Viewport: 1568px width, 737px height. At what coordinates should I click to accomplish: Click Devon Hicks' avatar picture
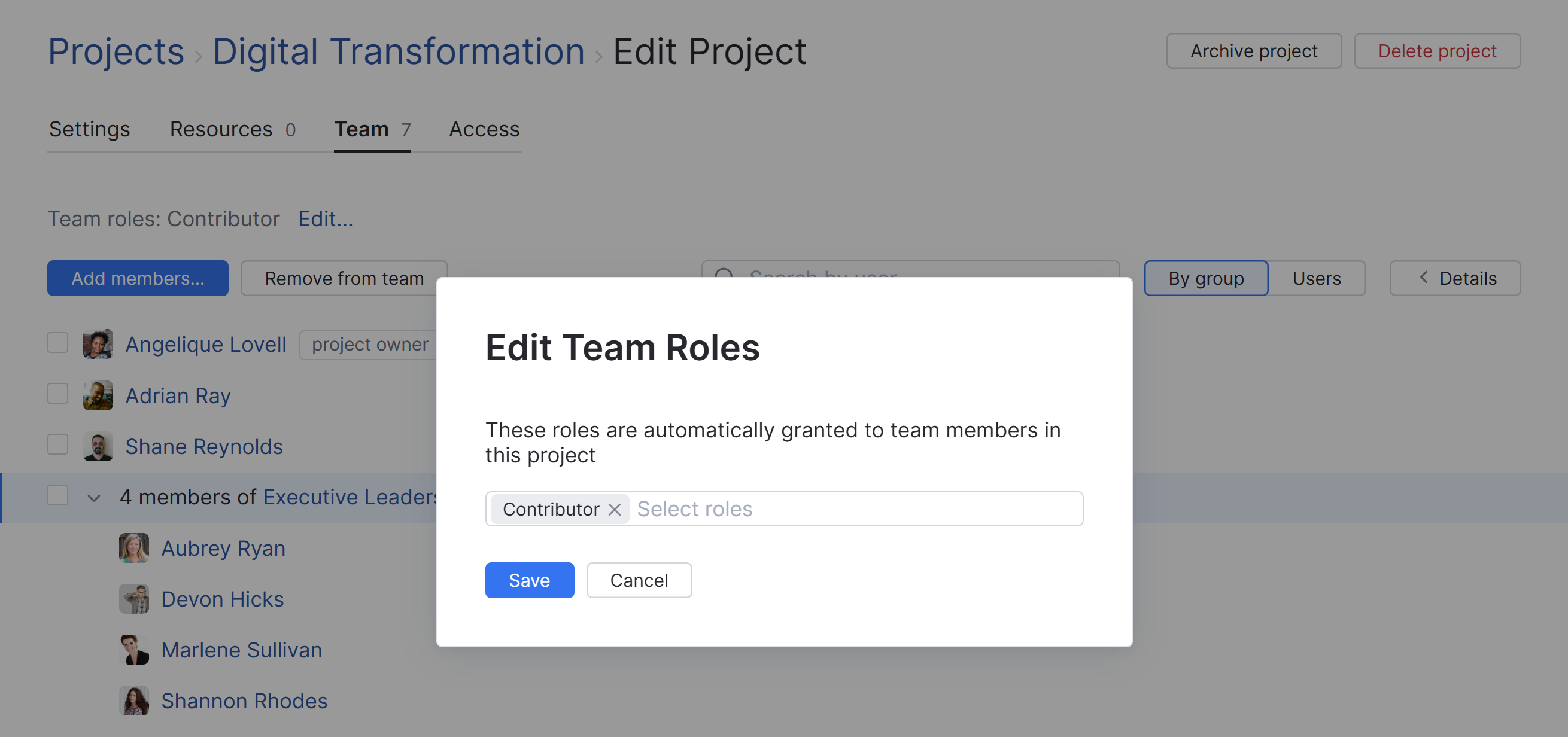point(134,599)
